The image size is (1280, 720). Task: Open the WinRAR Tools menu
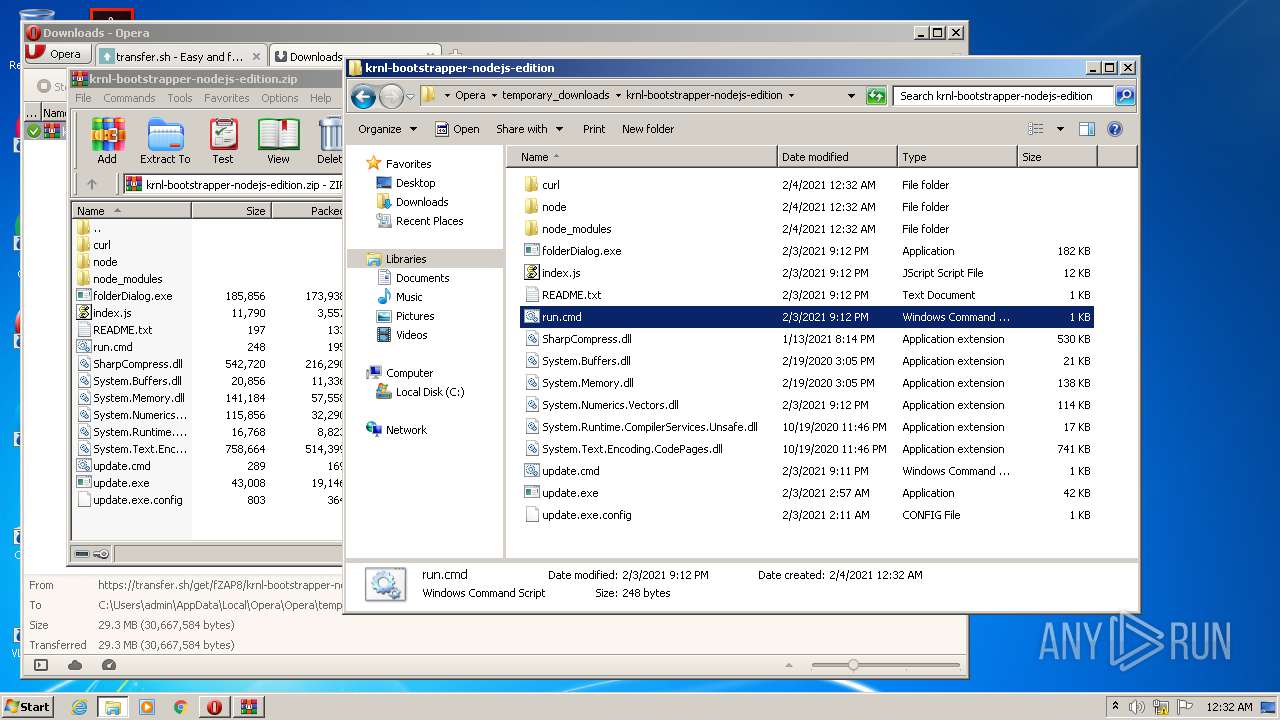pyautogui.click(x=180, y=98)
